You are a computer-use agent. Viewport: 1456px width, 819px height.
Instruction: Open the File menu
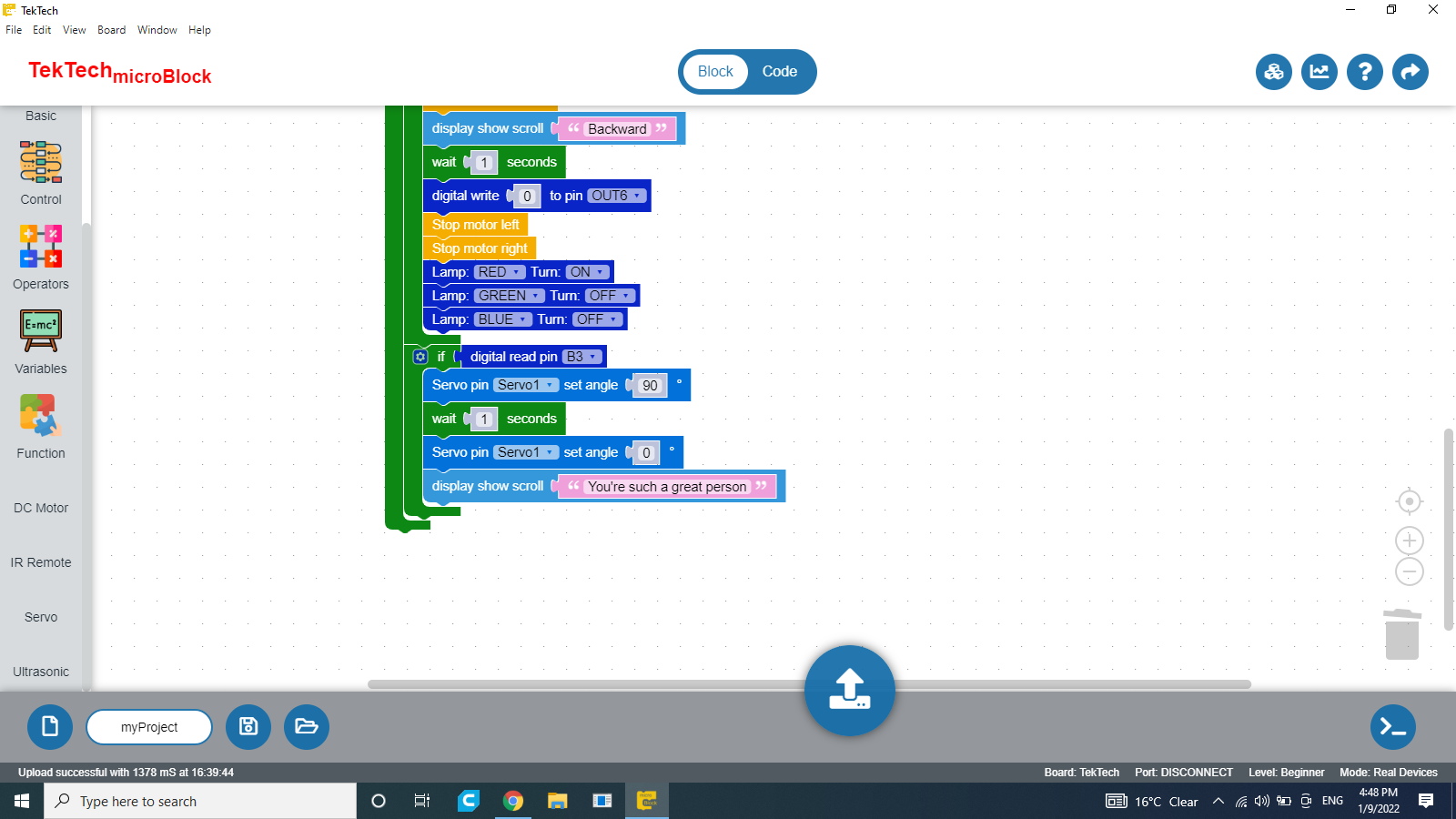coord(14,30)
